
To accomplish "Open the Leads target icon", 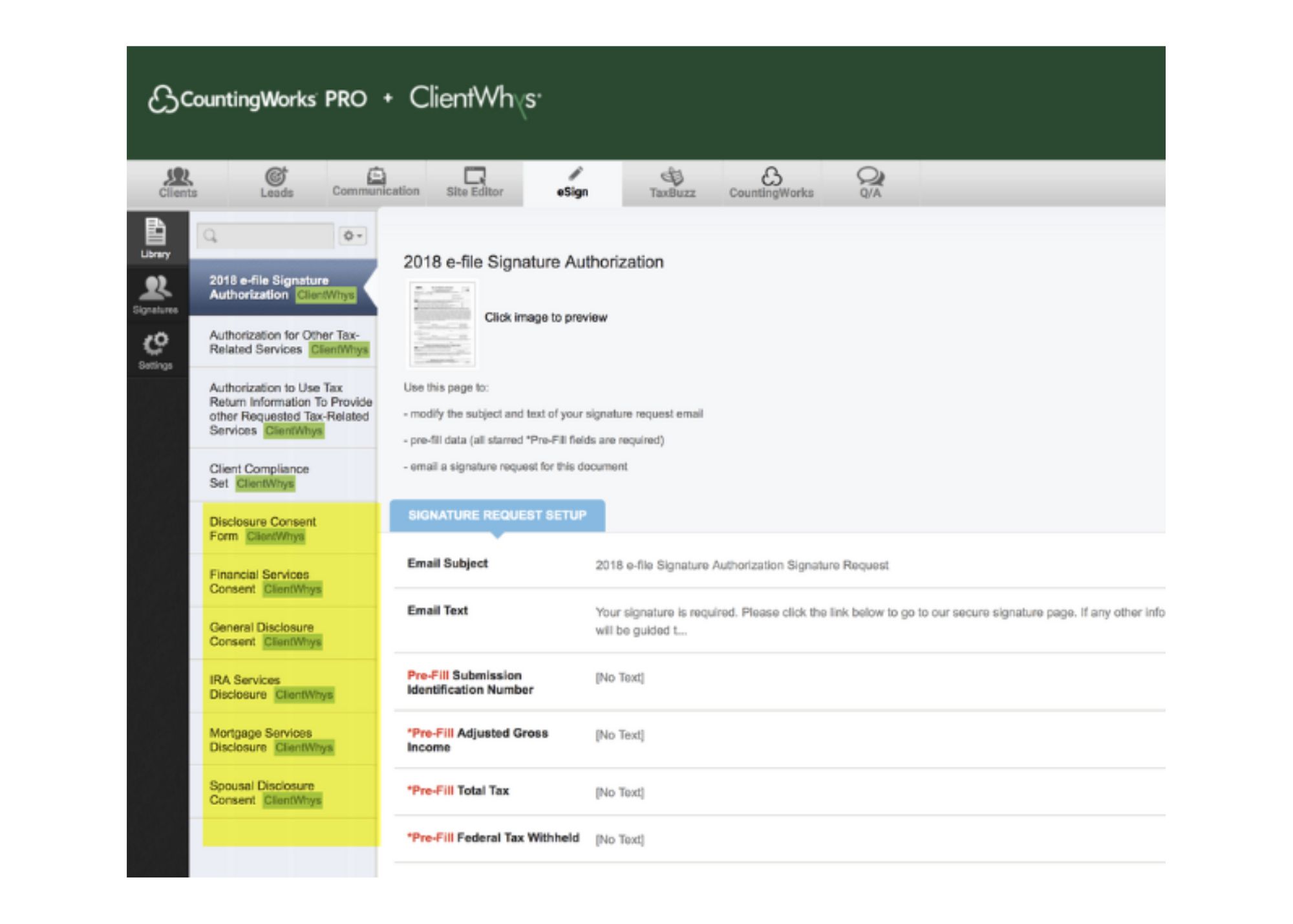I will (x=277, y=177).
